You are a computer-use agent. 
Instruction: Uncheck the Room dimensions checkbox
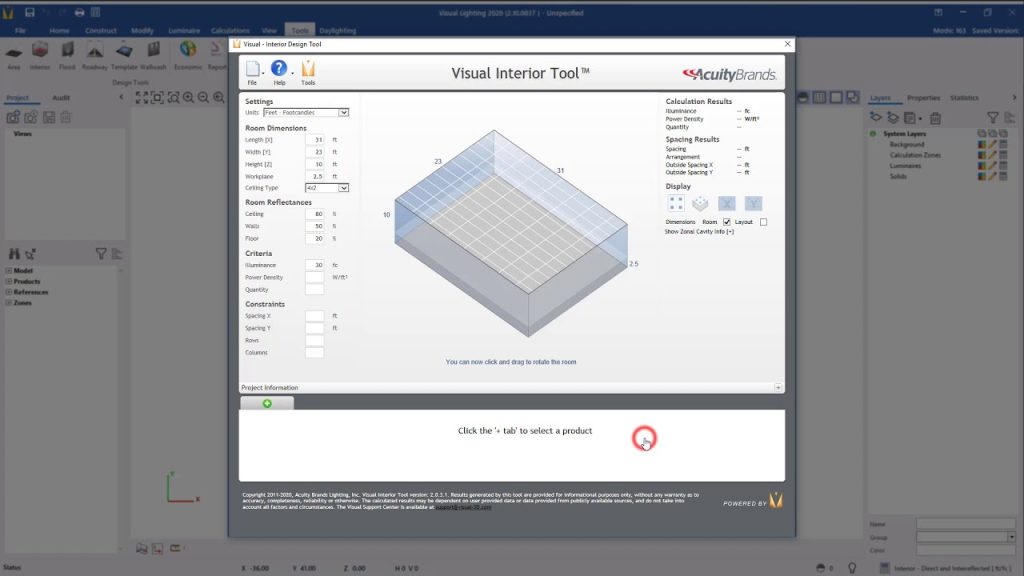coord(727,222)
